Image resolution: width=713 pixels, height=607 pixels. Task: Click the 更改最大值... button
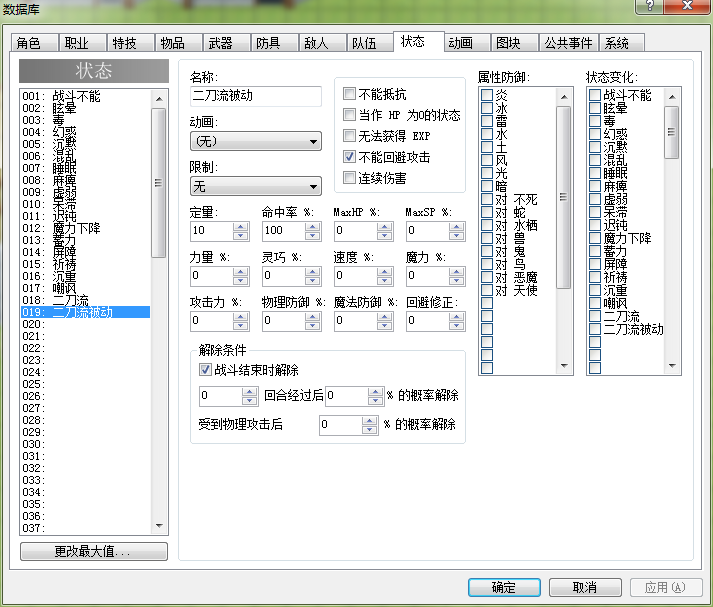tap(94, 552)
